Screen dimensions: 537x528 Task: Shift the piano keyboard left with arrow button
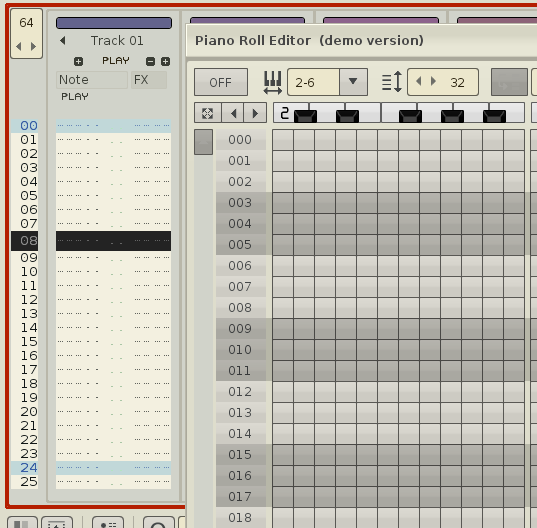(x=233, y=113)
